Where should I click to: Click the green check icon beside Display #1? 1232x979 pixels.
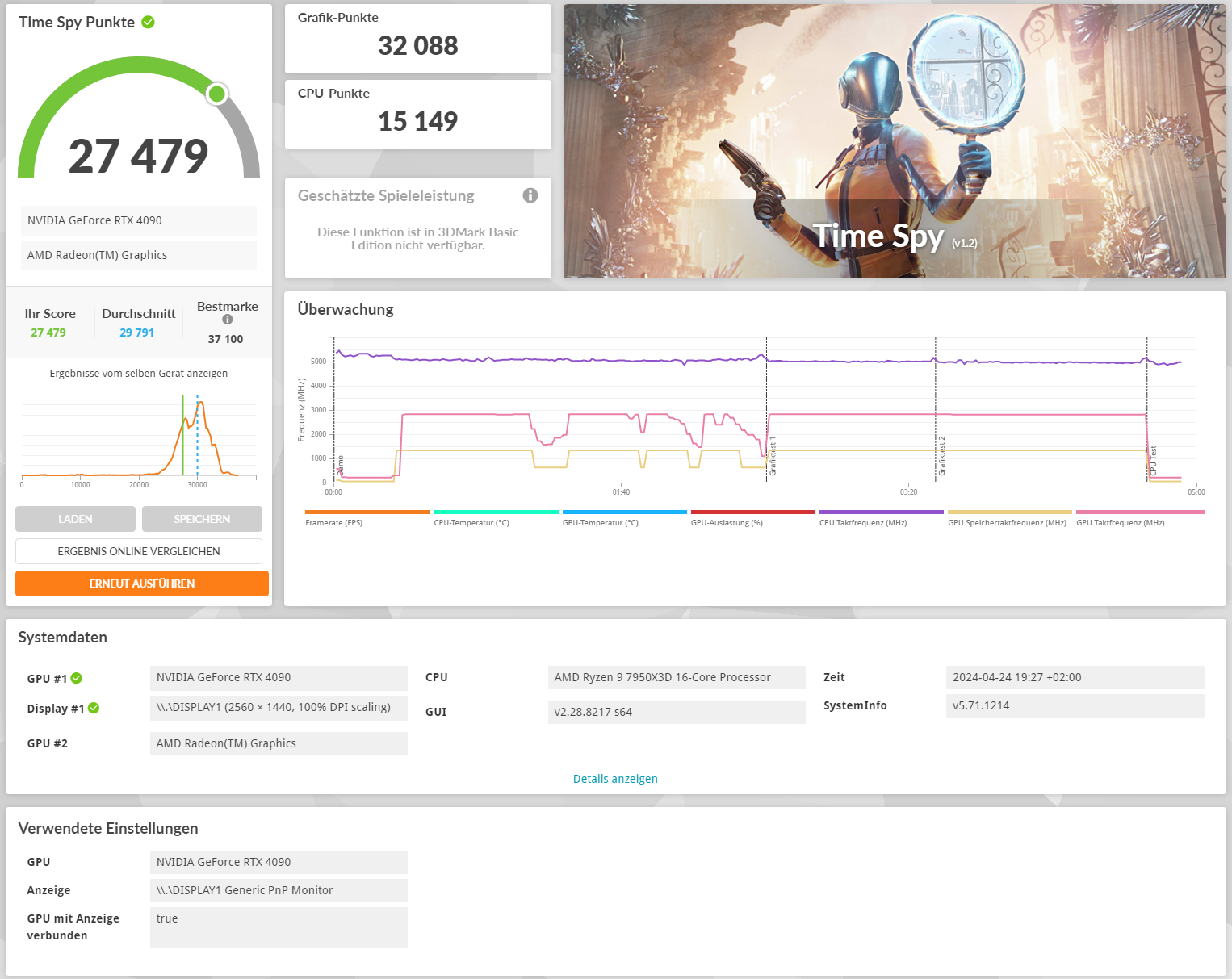click(x=94, y=708)
